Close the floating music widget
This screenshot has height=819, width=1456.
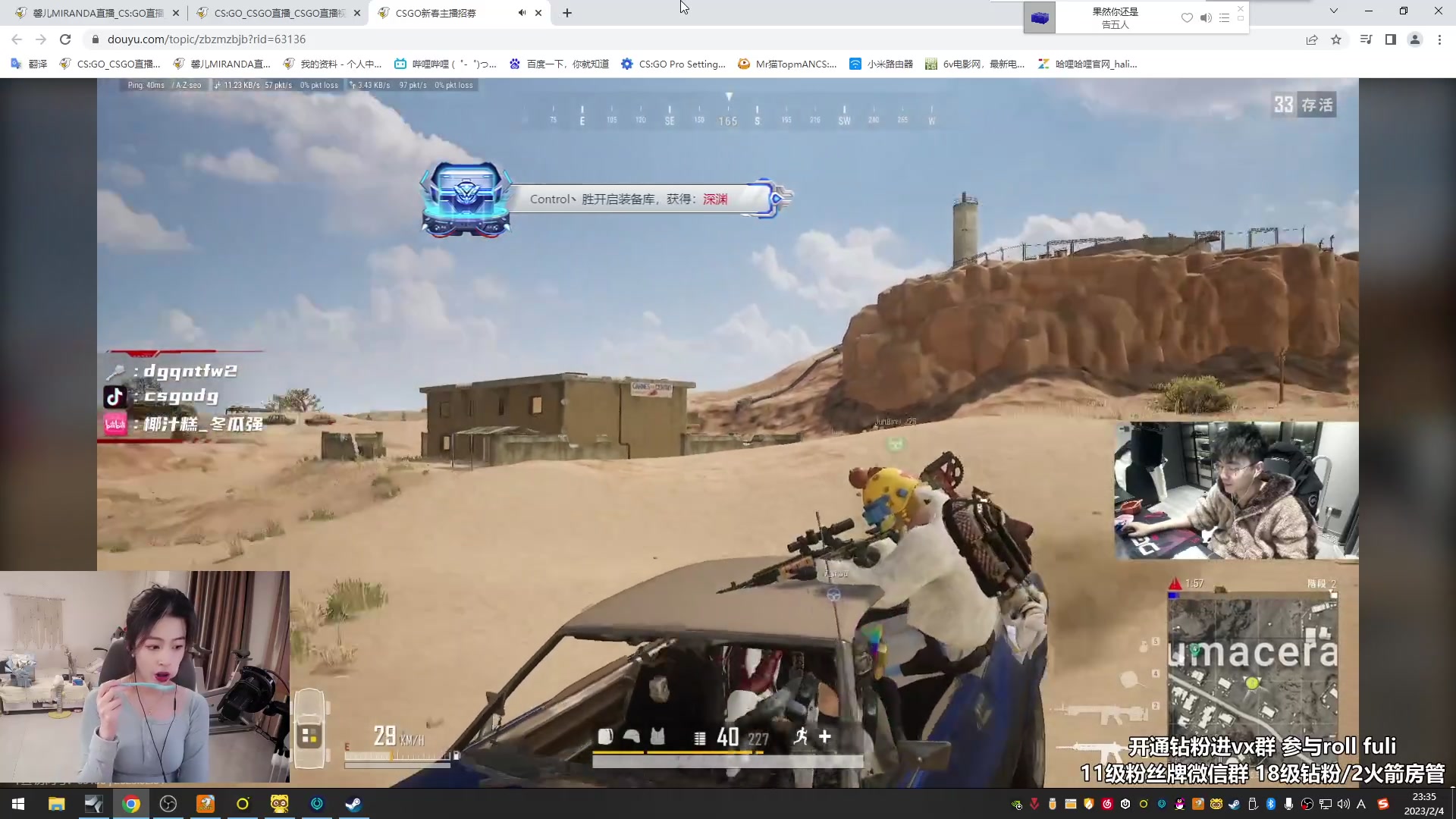tap(1241, 8)
